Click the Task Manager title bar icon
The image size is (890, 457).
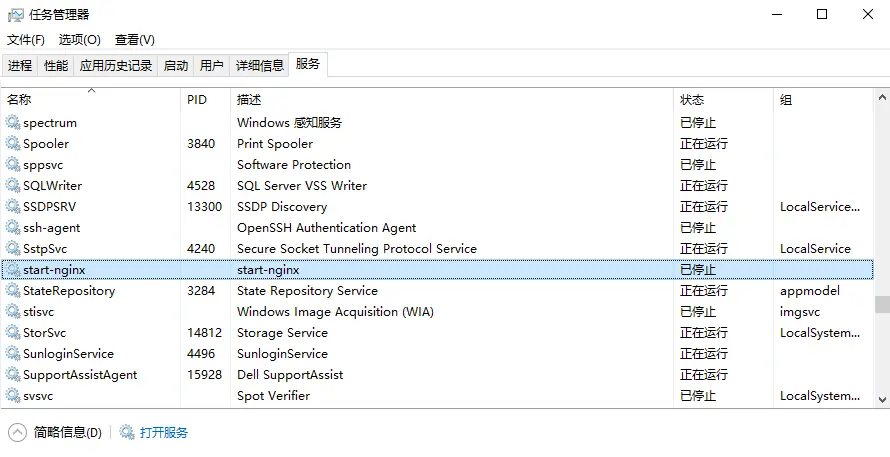(16, 15)
